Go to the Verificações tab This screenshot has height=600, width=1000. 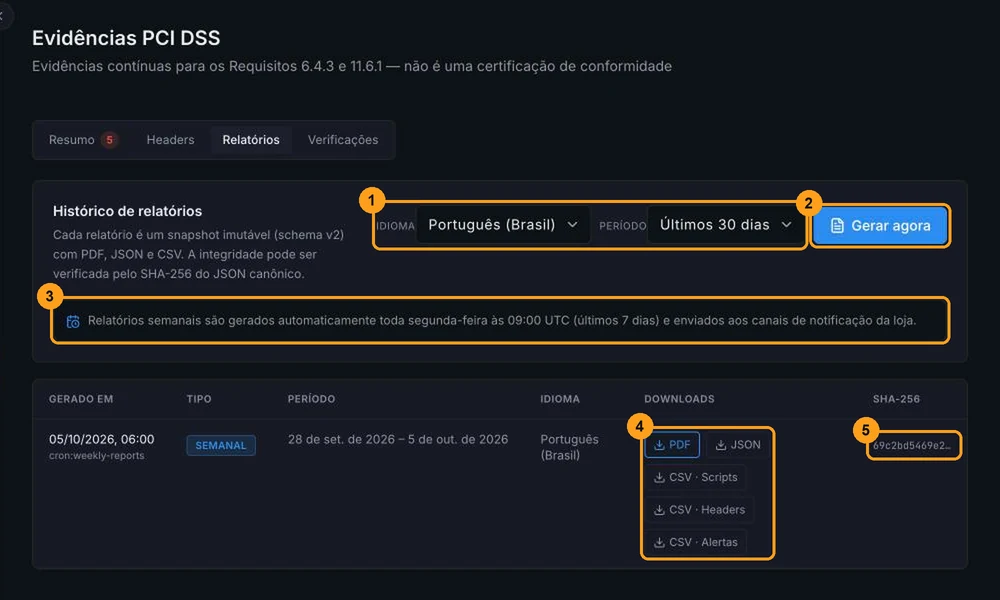click(342, 140)
